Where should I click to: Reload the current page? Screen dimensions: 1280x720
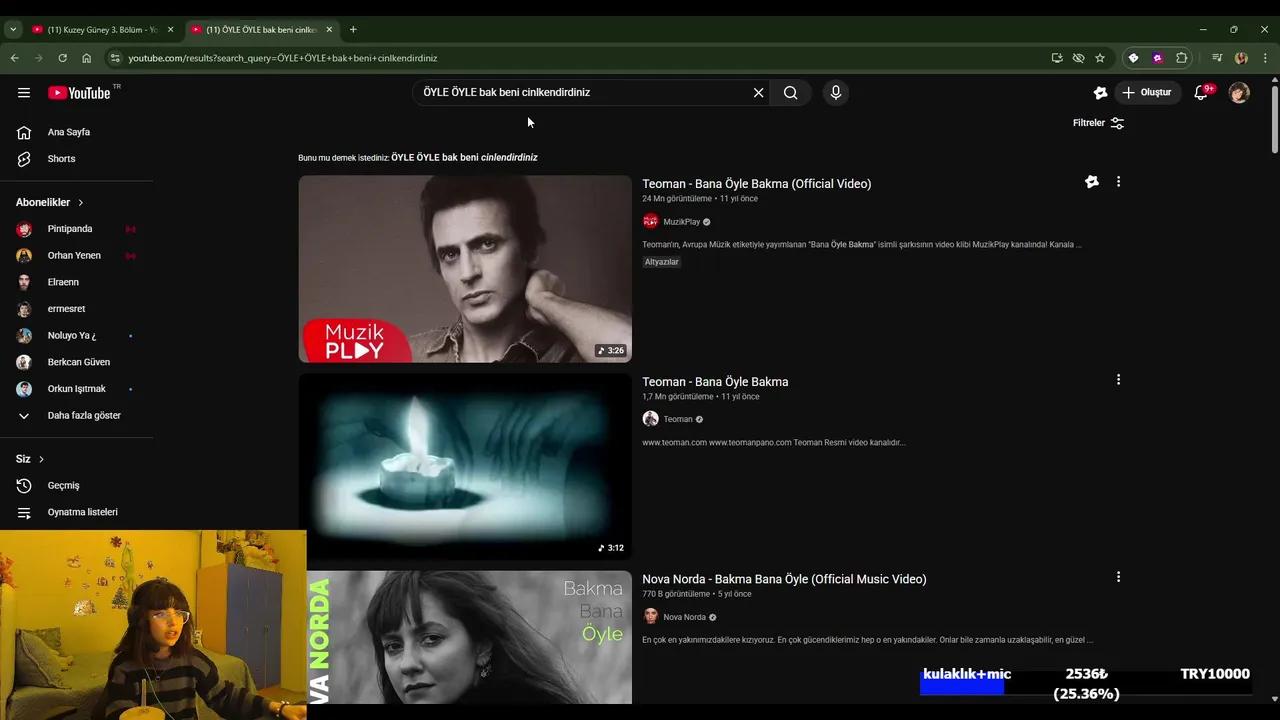point(62,58)
